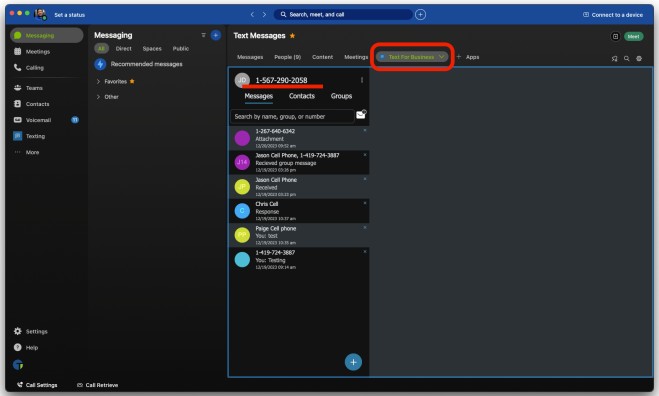The image size is (659, 396).
Task: Click the profile avatar in title bar
Action: [x=40, y=14]
